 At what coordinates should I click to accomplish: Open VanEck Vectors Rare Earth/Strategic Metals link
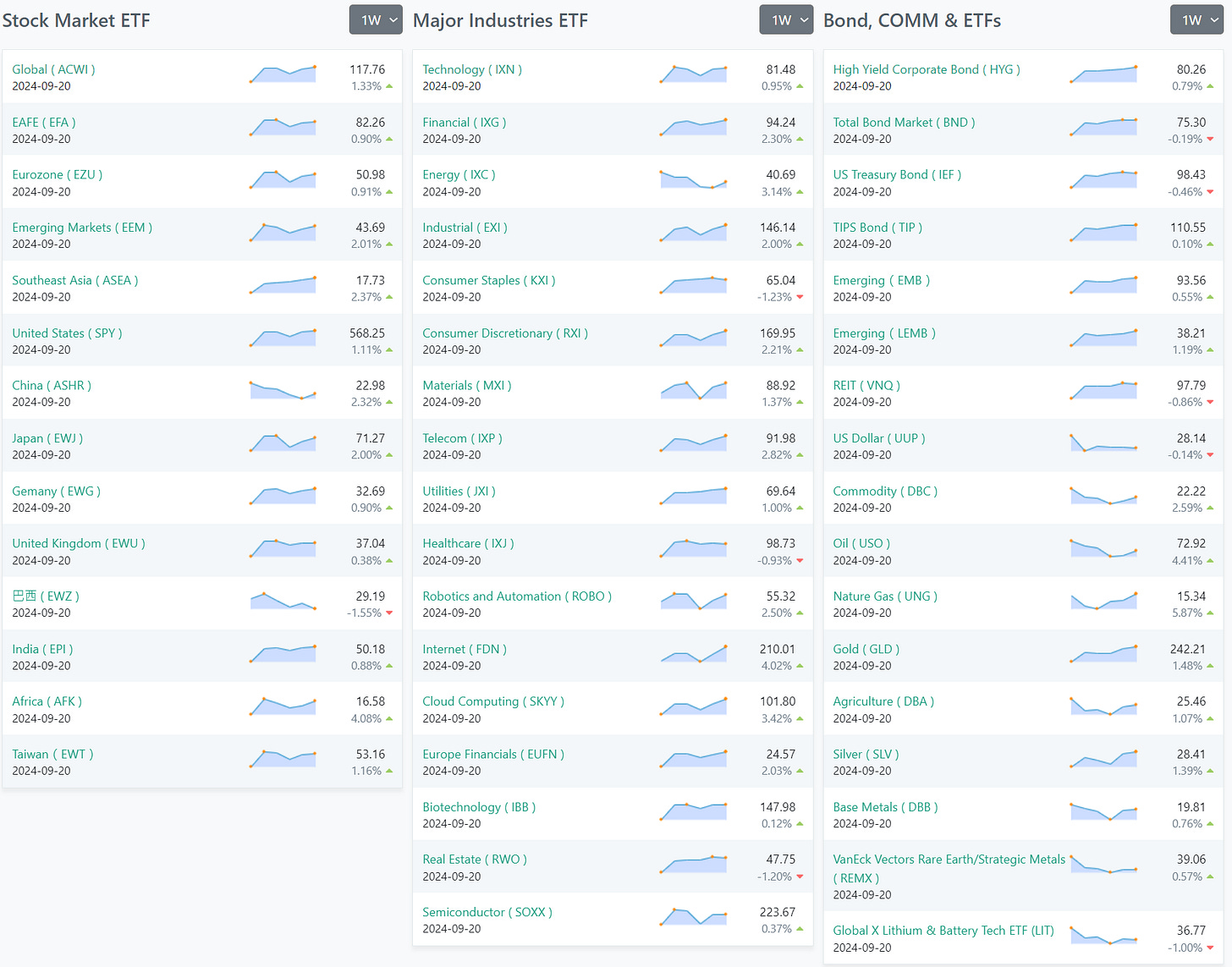(x=949, y=868)
